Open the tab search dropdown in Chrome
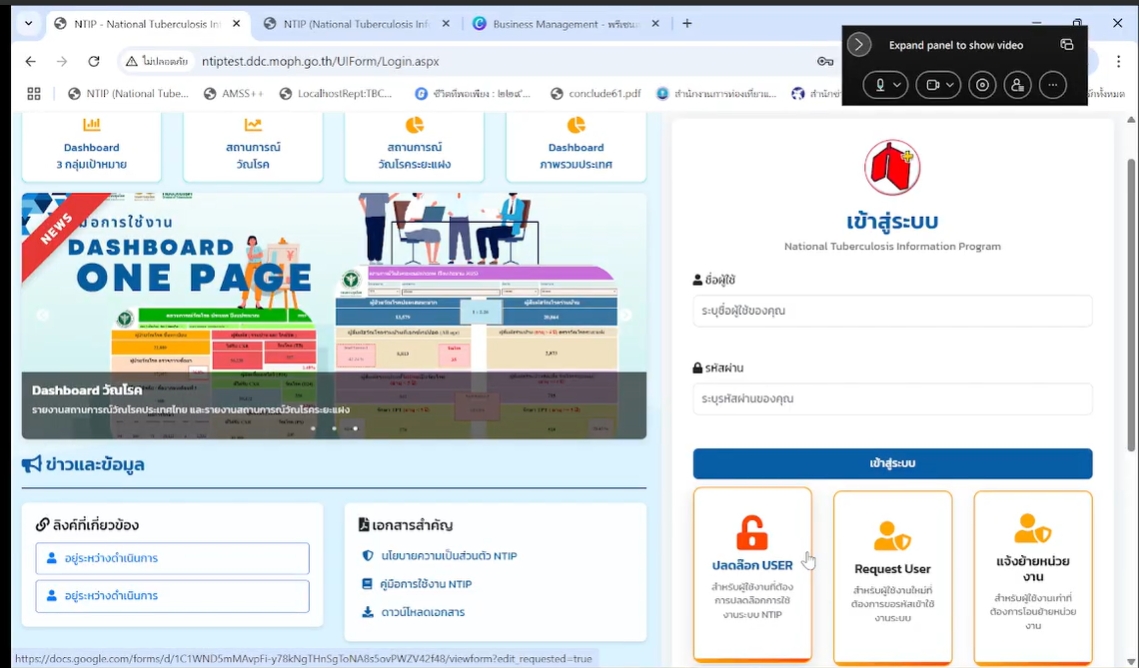The image size is (1139, 668). (27, 23)
